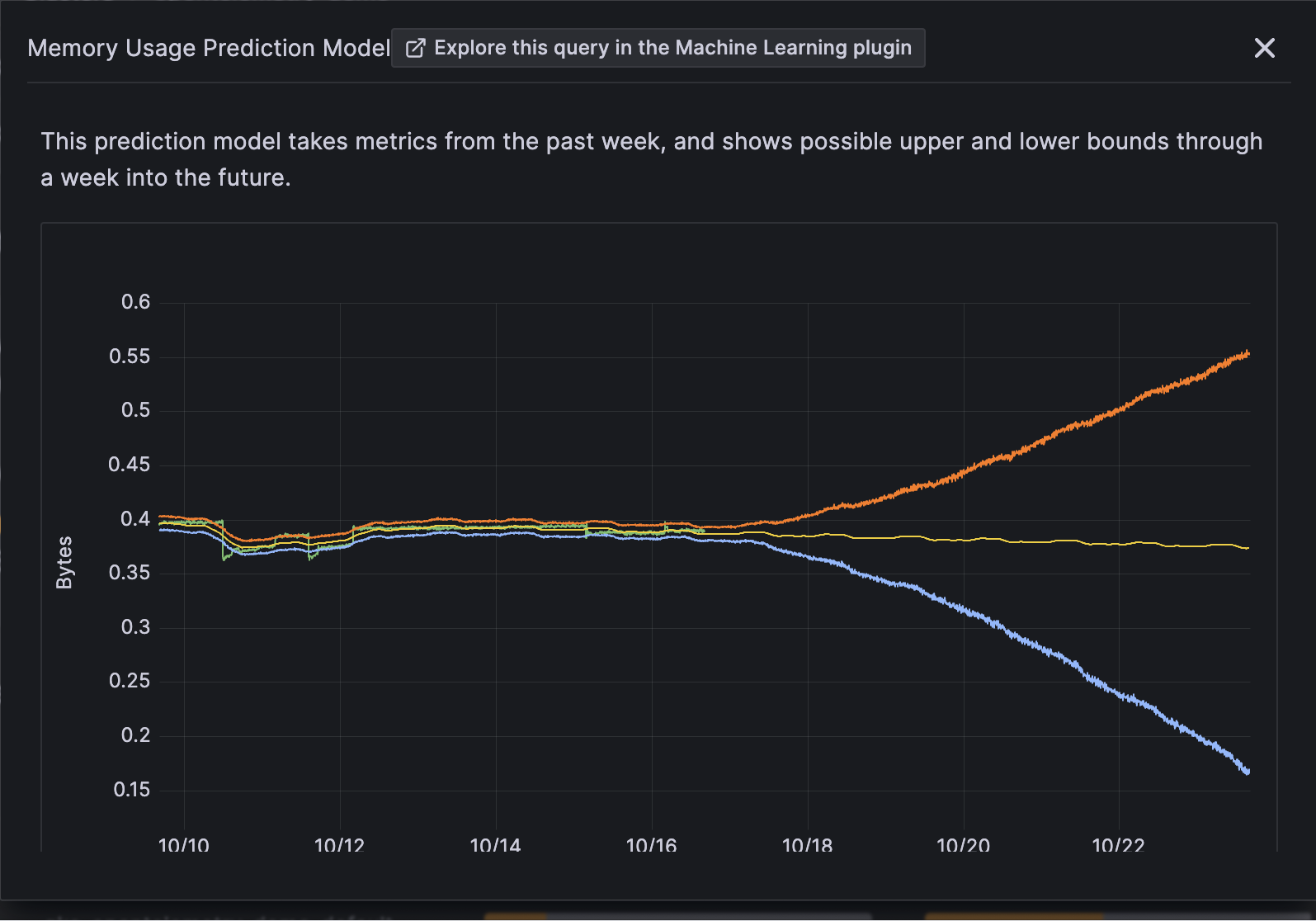
Task: Click the end of the yellow prediction line
Action: point(1247,547)
